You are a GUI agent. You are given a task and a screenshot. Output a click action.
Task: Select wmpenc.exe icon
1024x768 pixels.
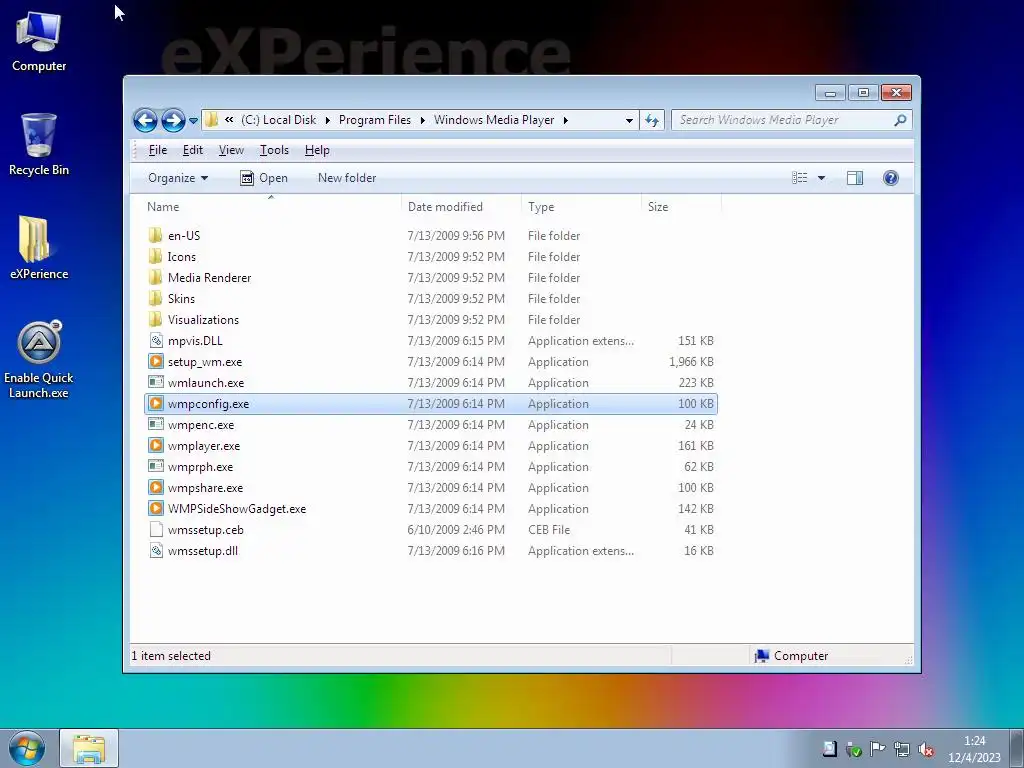155,424
